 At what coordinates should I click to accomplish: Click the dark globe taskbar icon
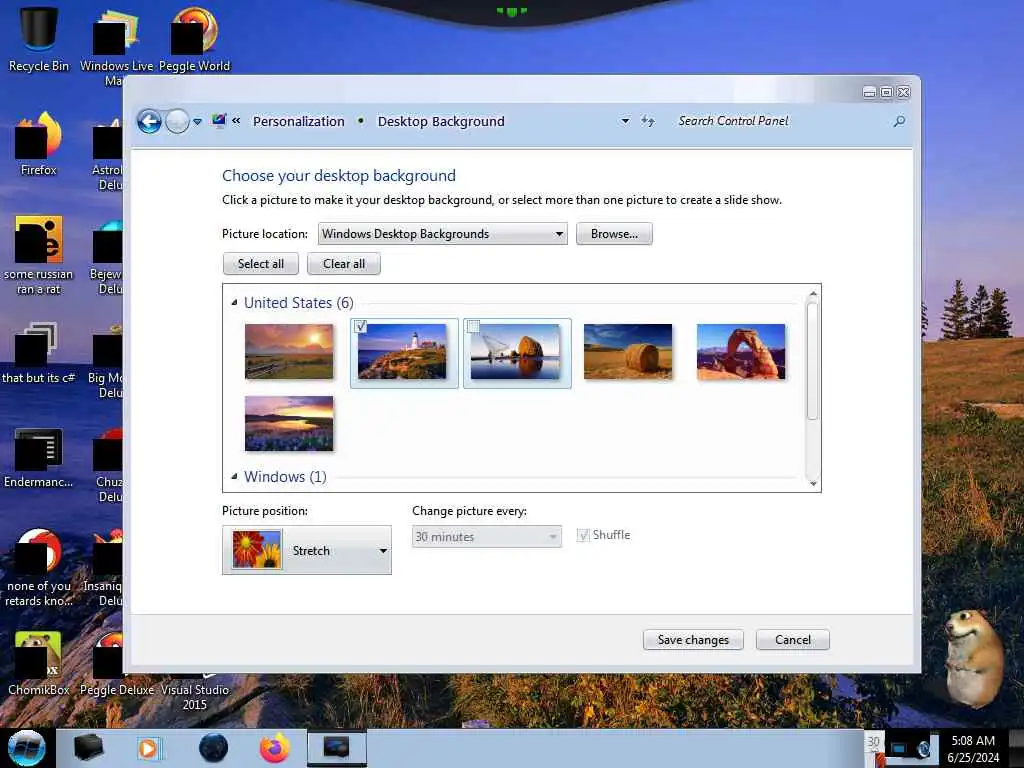pos(214,748)
